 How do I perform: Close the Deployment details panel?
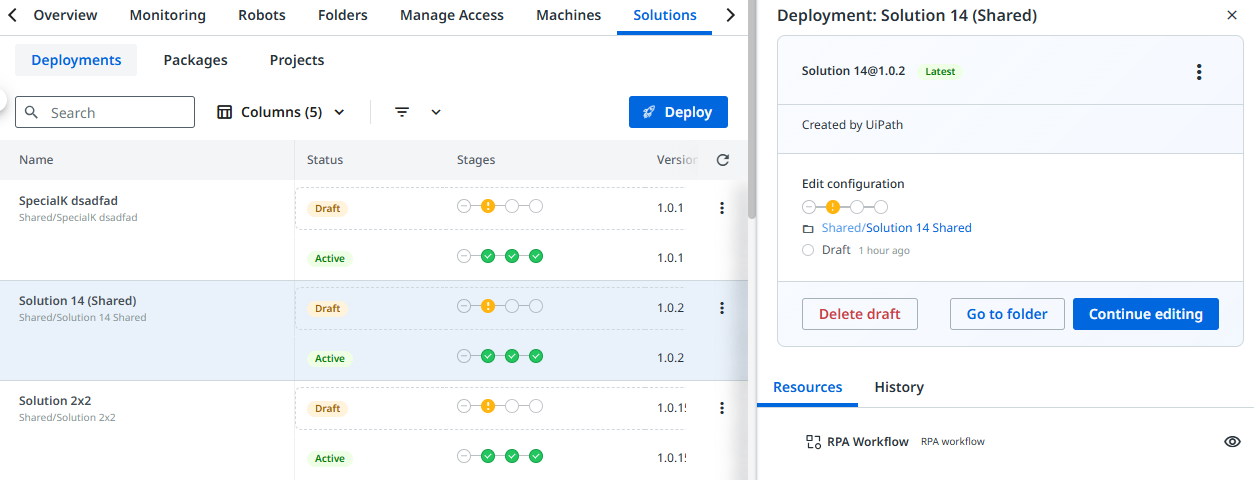(x=1231, y=16)
